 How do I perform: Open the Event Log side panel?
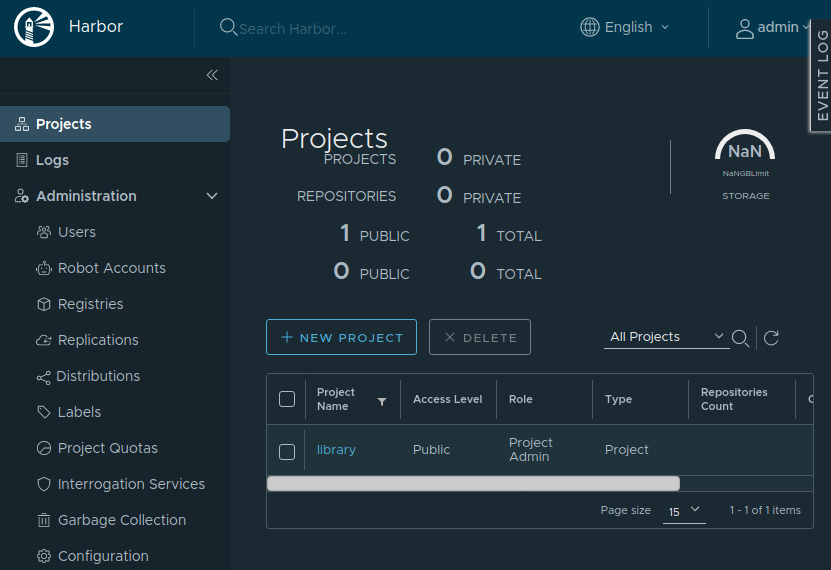(821, 75)
